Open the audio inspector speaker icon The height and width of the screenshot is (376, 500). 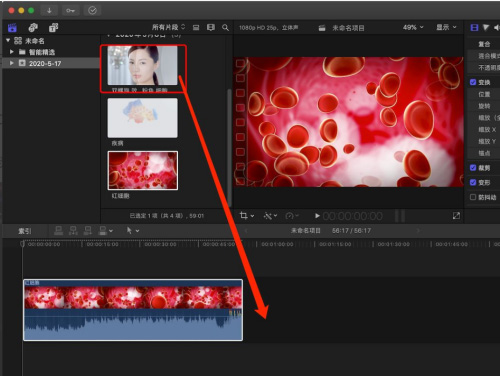coord(497,28)
